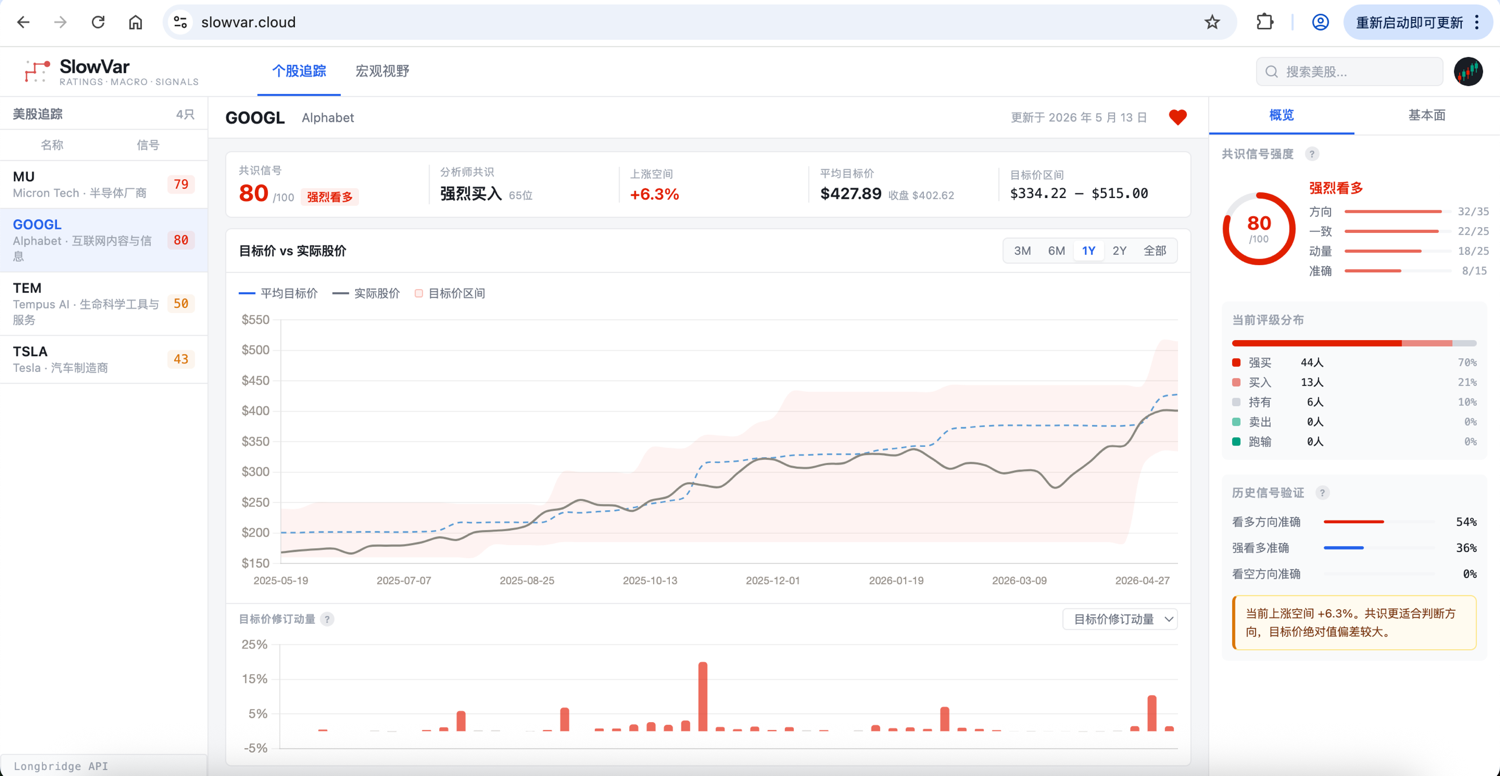Click the 一致 22/25 strength bar
The height and width of the screenshot is (776, 1500).
pos(1398,231)
